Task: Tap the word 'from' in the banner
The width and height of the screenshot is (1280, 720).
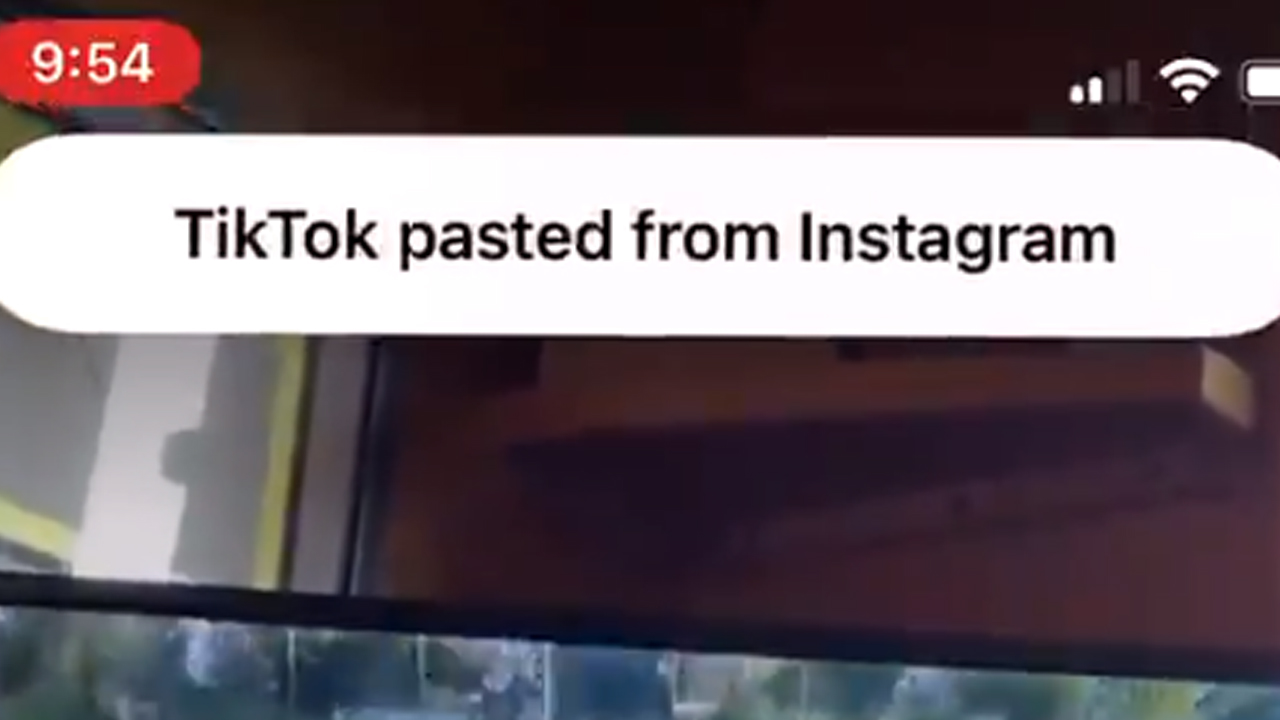Action: coord(705,235)
